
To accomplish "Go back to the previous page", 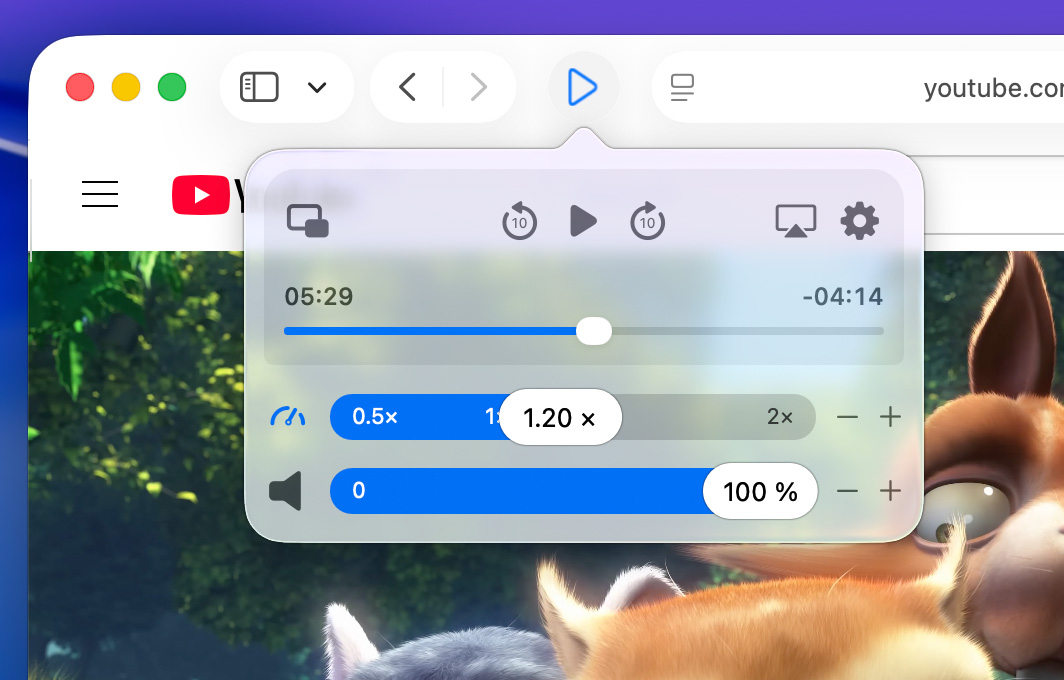I will pos(407,87).
